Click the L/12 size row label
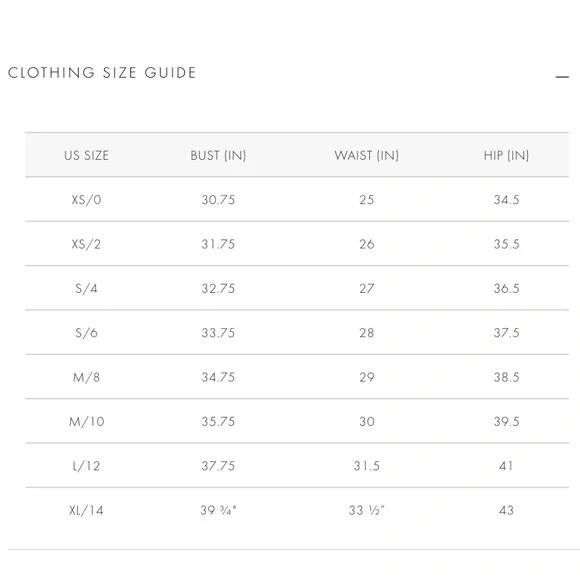Image resolution: width=580 pixels, height=580 pixels. pyautogui.click(x=87, y=466)
